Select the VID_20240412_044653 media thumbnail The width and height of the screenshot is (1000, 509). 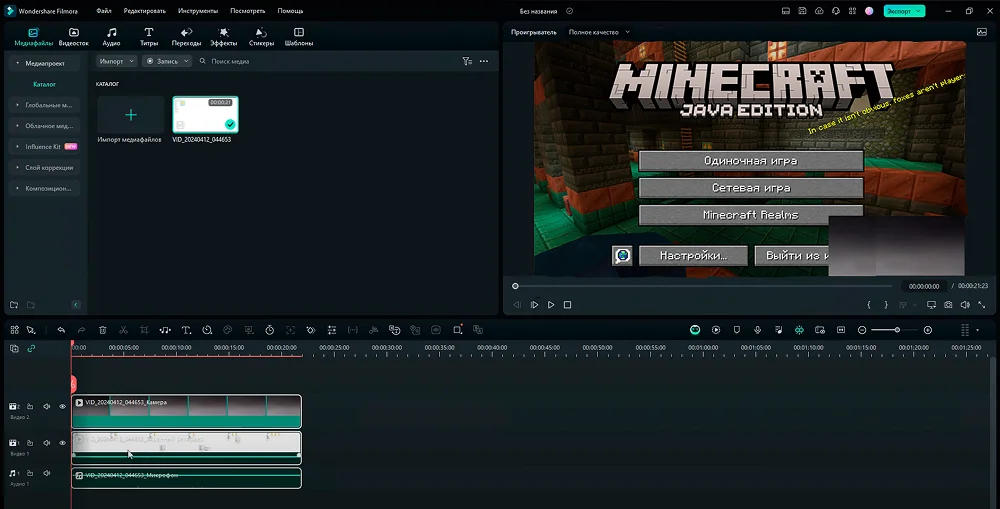[205, 115]
